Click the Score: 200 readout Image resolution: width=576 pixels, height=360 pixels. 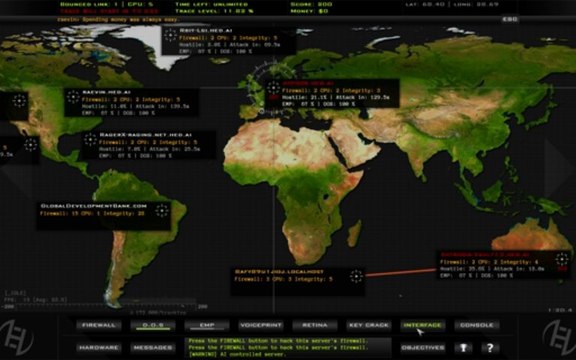[312, 4]
